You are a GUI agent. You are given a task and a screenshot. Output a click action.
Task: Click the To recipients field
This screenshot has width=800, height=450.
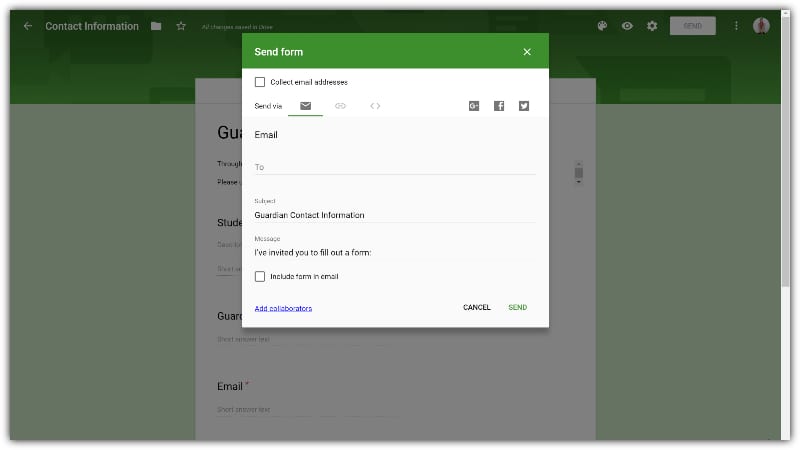(x=395, y=167)
